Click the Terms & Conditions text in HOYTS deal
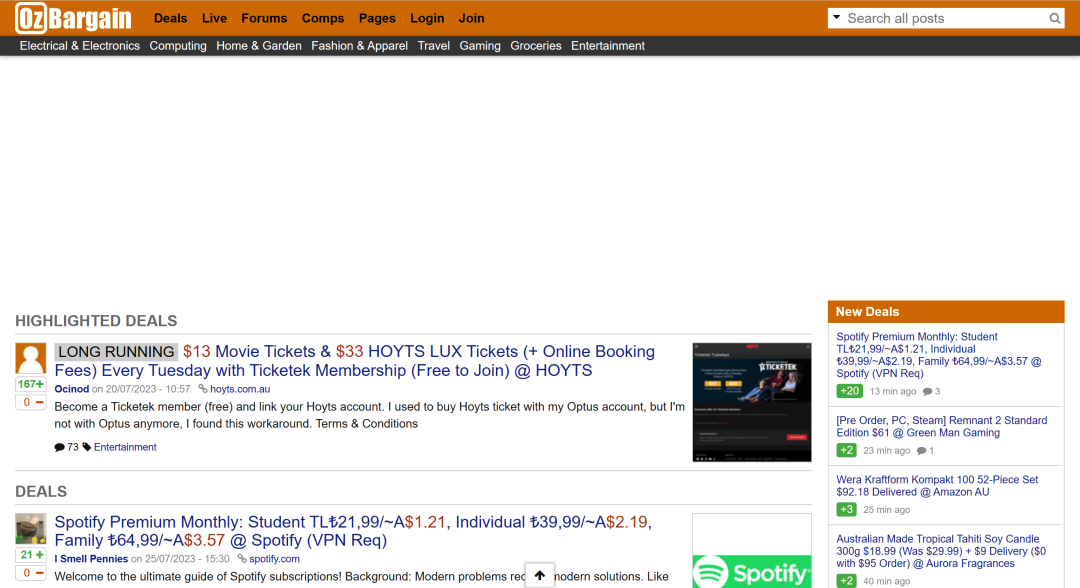 366,424
